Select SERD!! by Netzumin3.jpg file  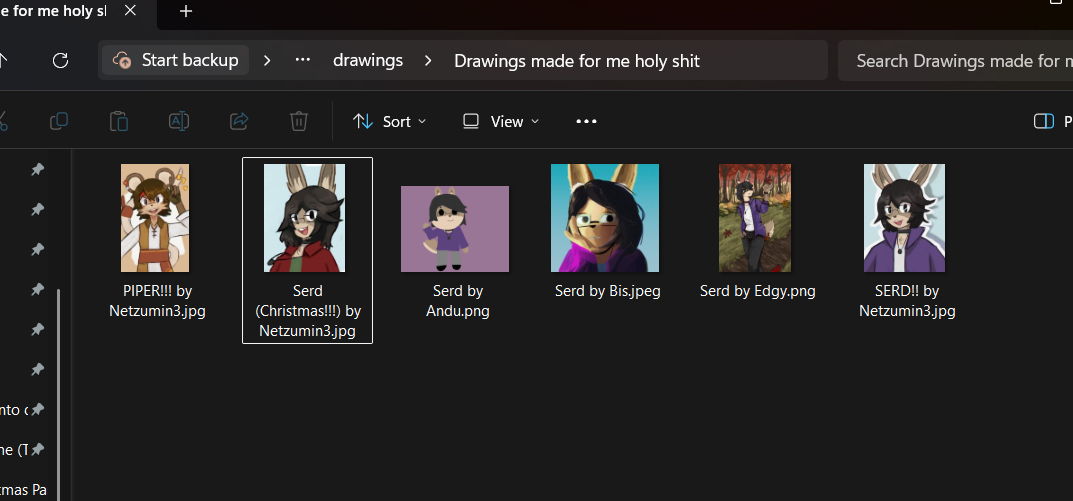905,218
